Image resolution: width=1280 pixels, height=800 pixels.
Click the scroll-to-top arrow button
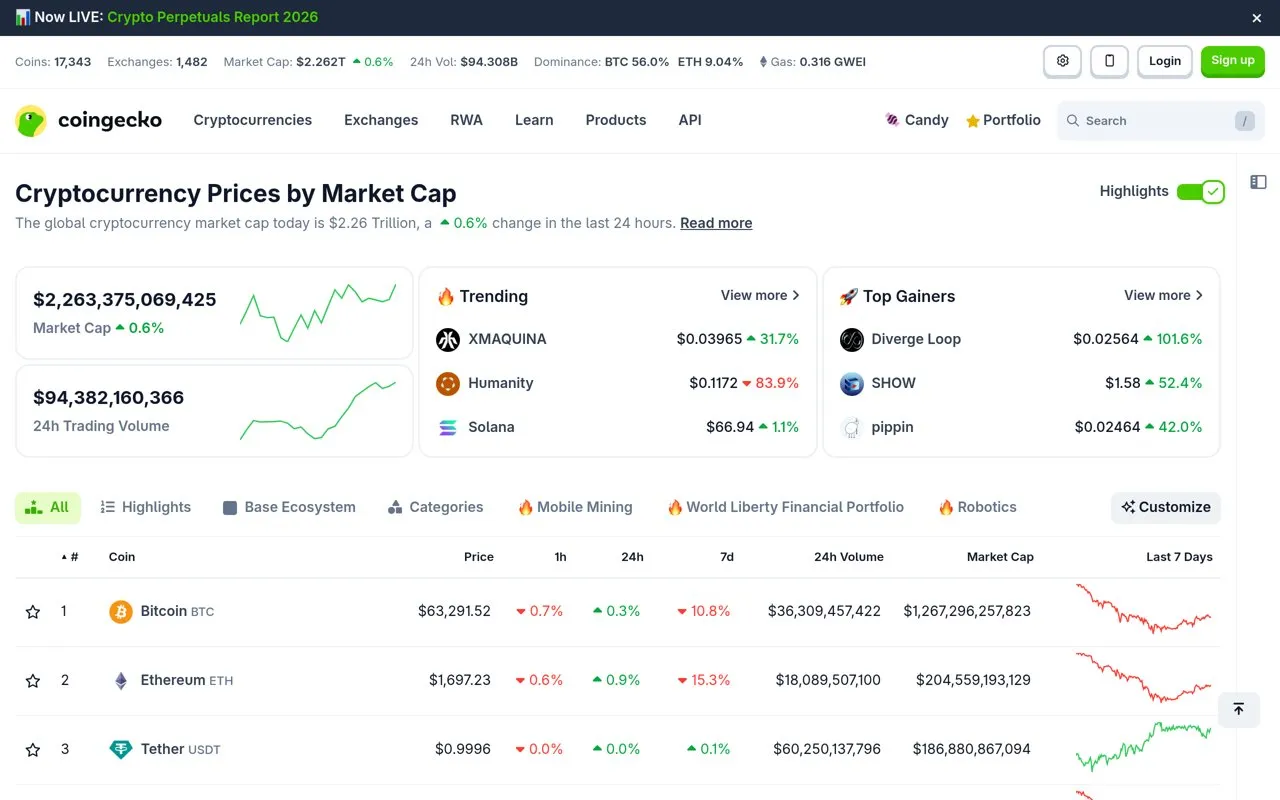coord(1238,709)
